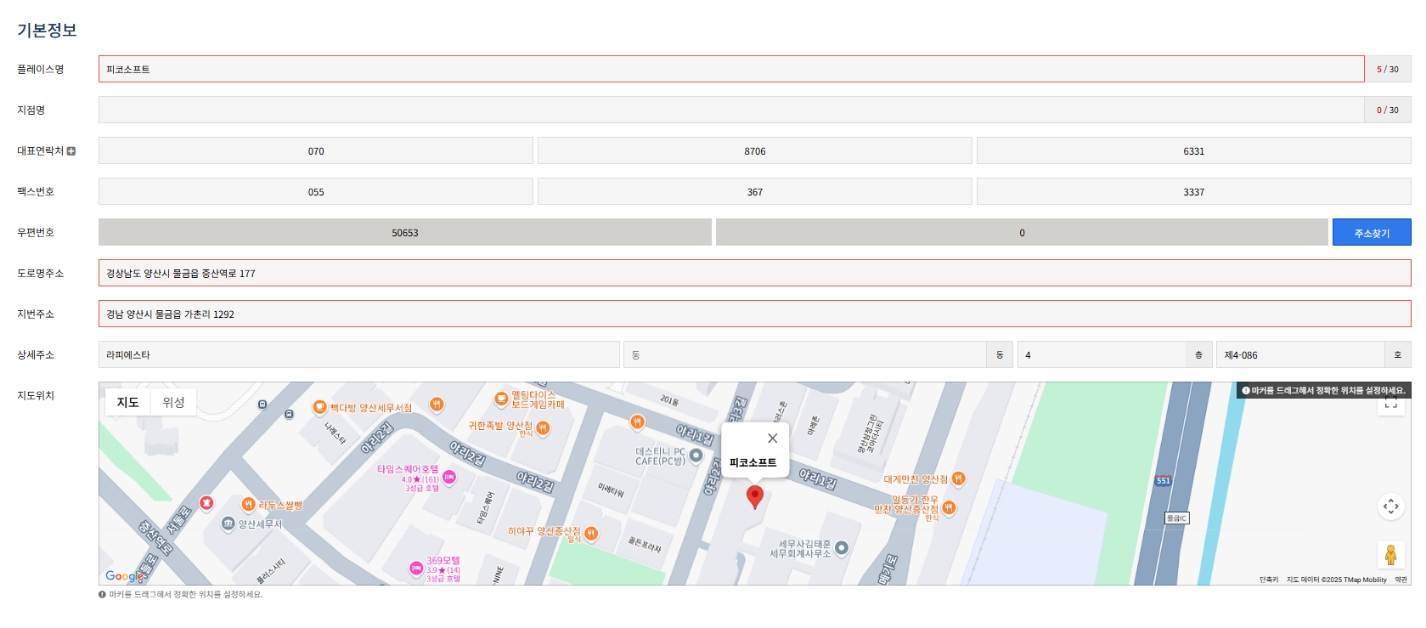The height and width of the screenshot is (628, 1426).
Task: Click the Google logo on the map
Action: (x=124, y=576)
